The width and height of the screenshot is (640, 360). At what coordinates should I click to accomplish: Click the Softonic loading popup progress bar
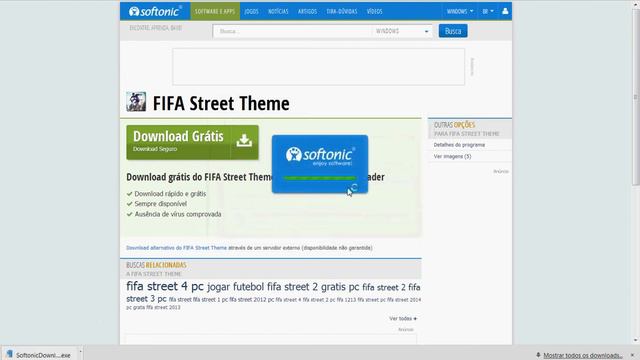click(320, 178)
